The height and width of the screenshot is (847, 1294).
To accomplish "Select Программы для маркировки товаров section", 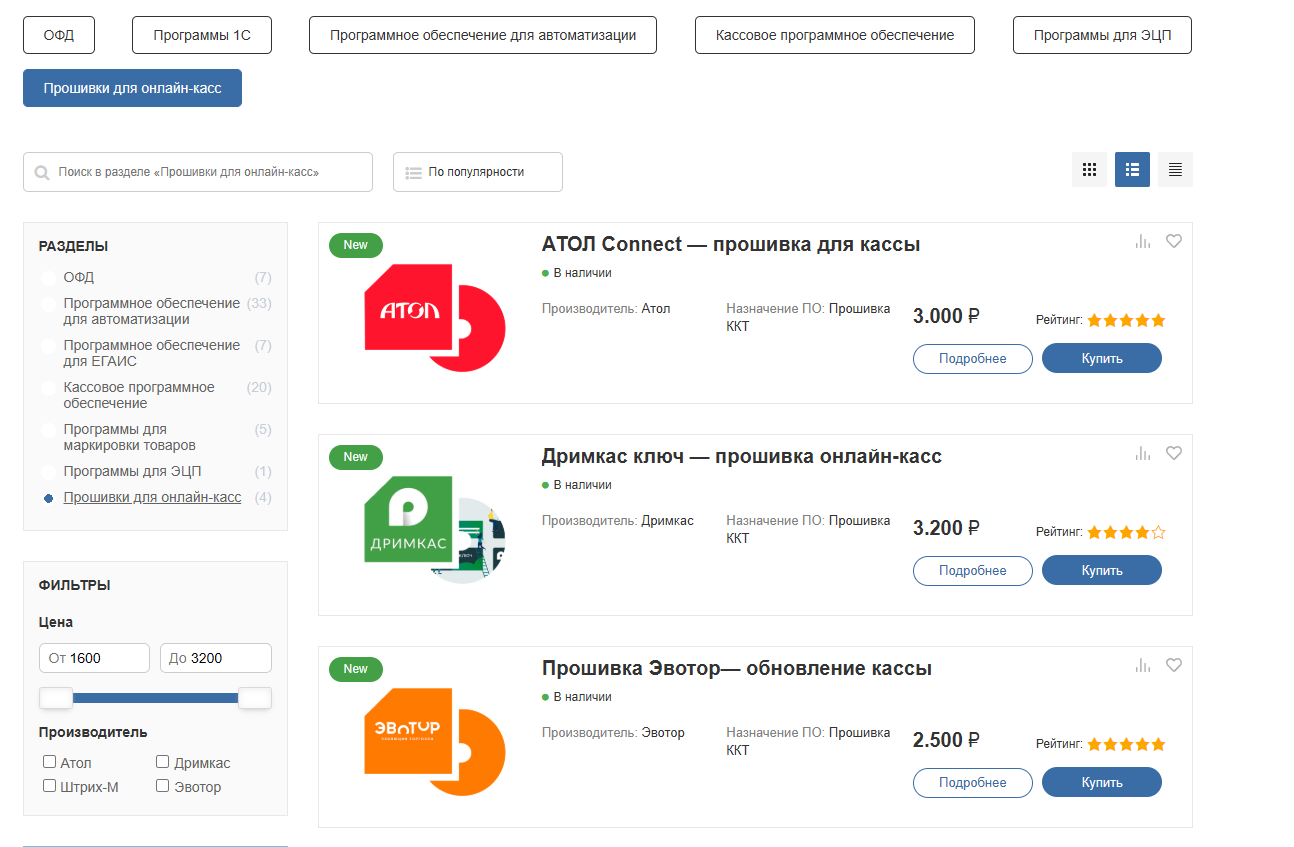I will pyautogui.click(x=129, y=437).
